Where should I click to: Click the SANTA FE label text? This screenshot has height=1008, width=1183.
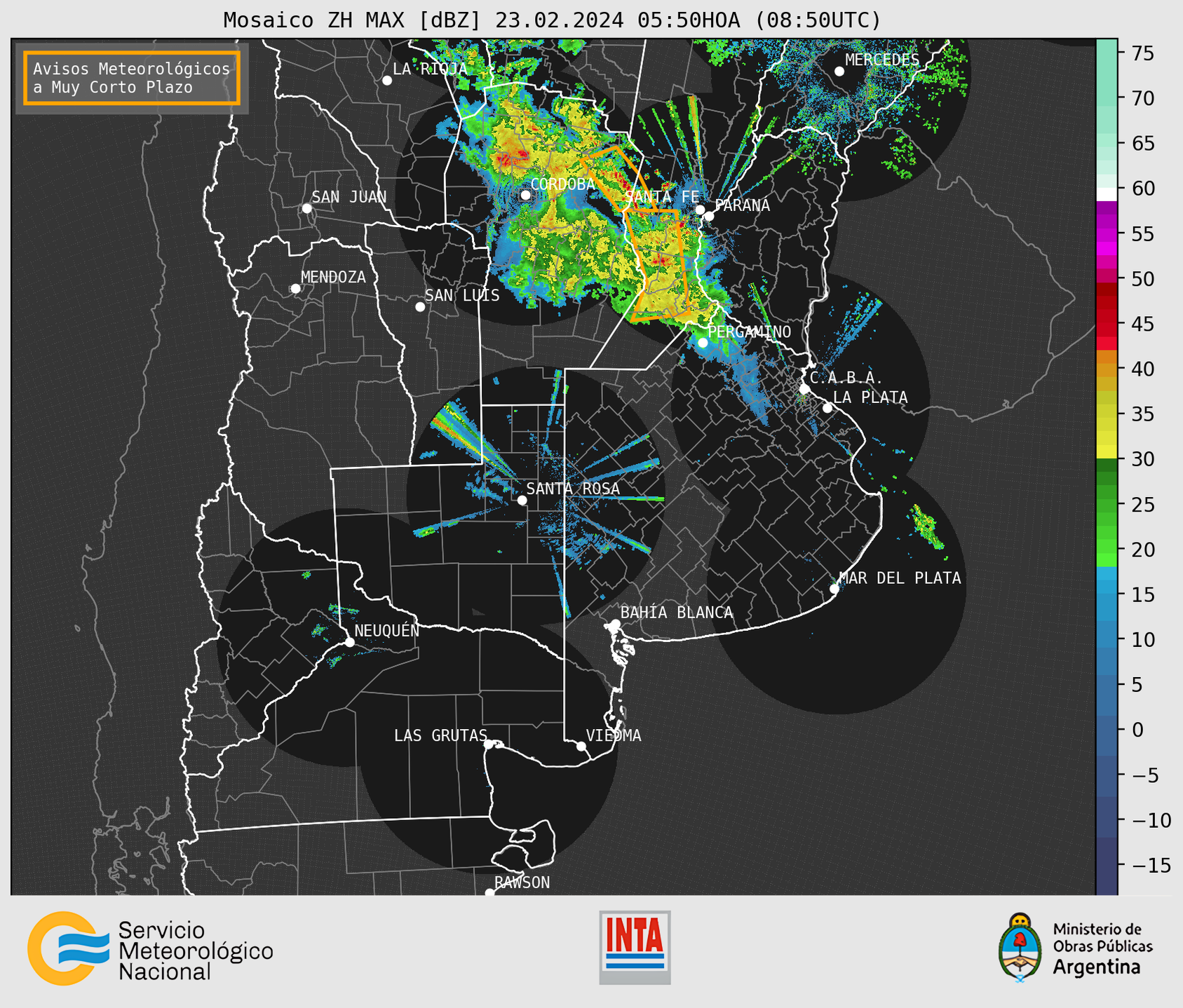661,196
